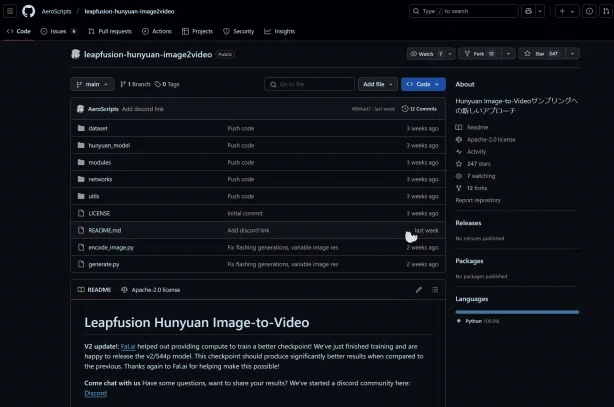Click the Python language progress bar
This screenshot has height=407, width=614.
[517, 312]
